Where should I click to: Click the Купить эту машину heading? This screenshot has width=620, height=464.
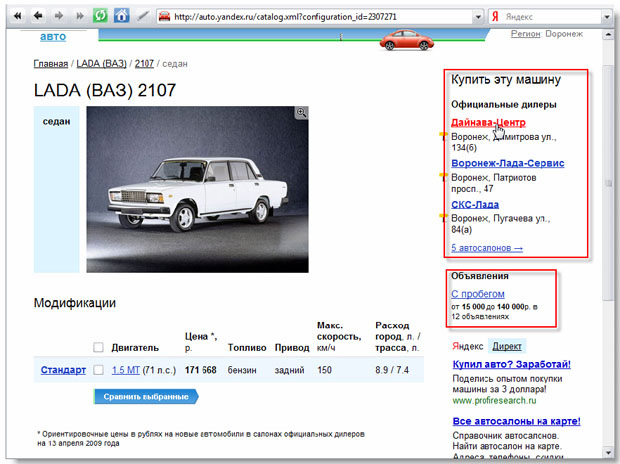(506, 80)
